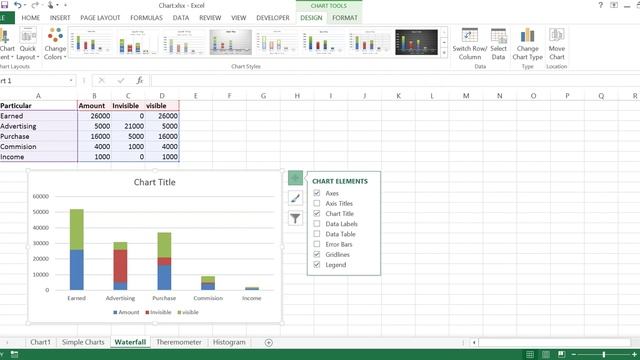
Task: Disable the Gridlines checkbox
Action: tap(317, 254)
